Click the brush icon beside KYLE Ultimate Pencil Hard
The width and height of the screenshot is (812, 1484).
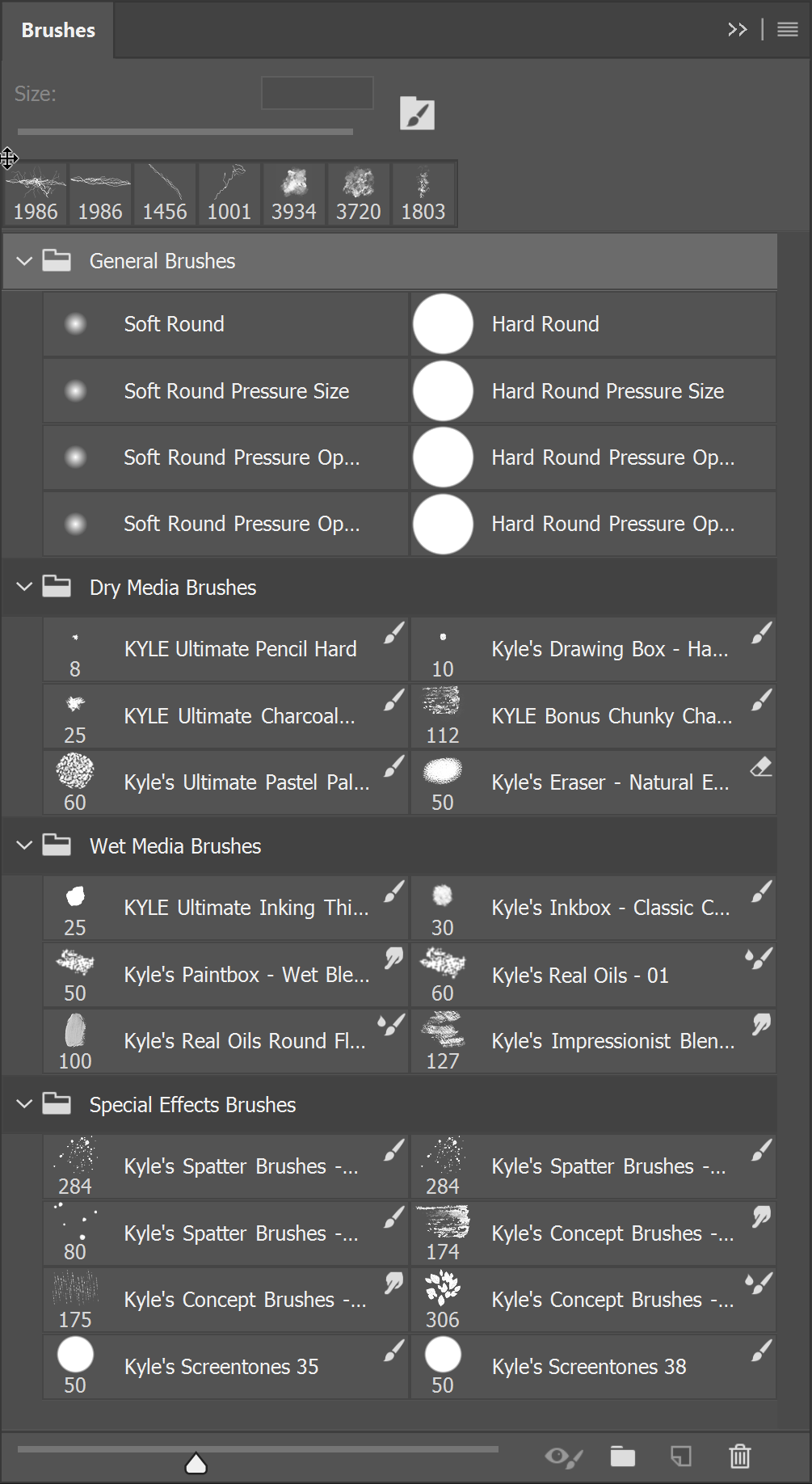point(393,635)
